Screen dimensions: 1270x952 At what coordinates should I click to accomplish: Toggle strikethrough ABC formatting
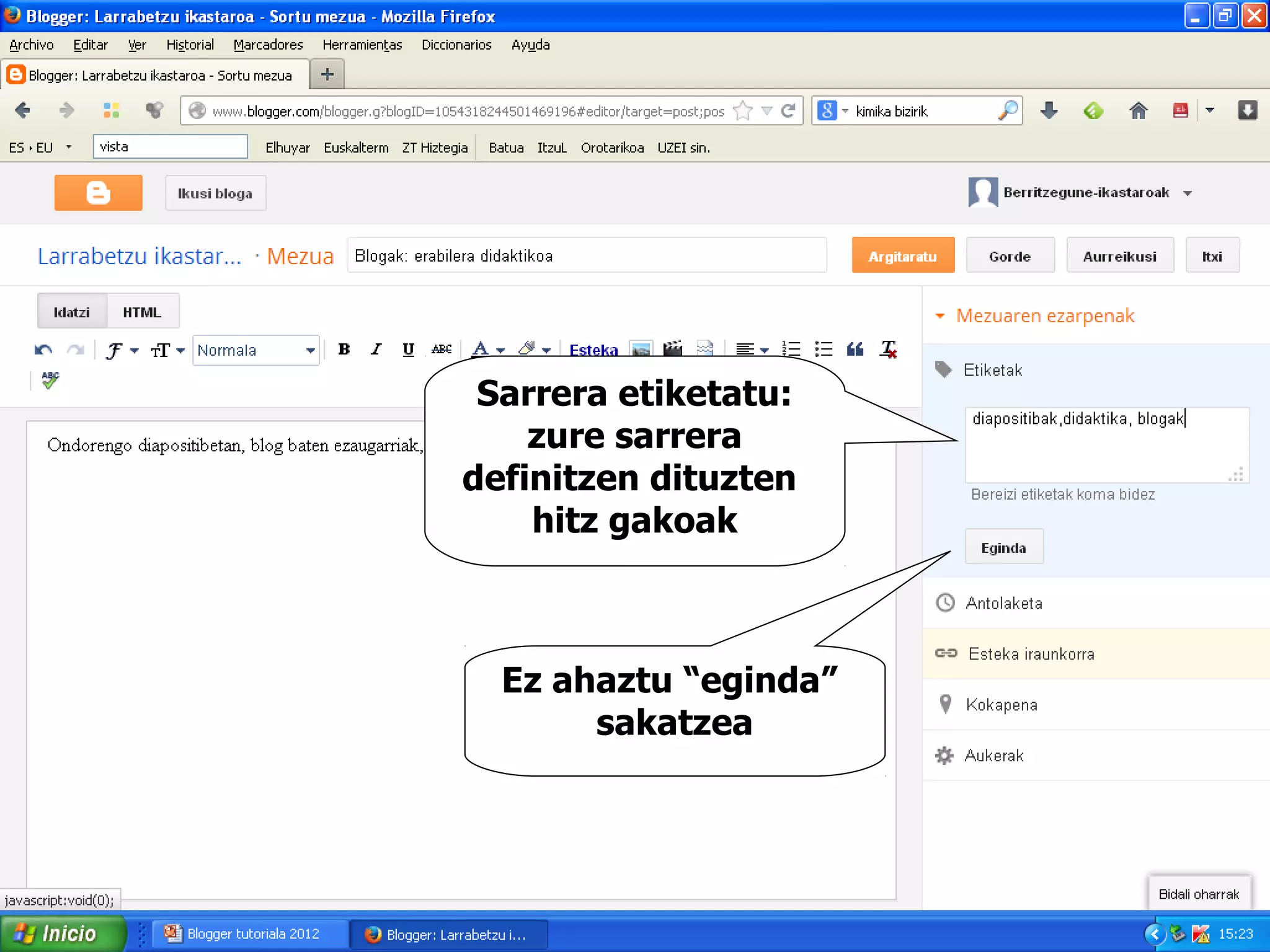441,350
